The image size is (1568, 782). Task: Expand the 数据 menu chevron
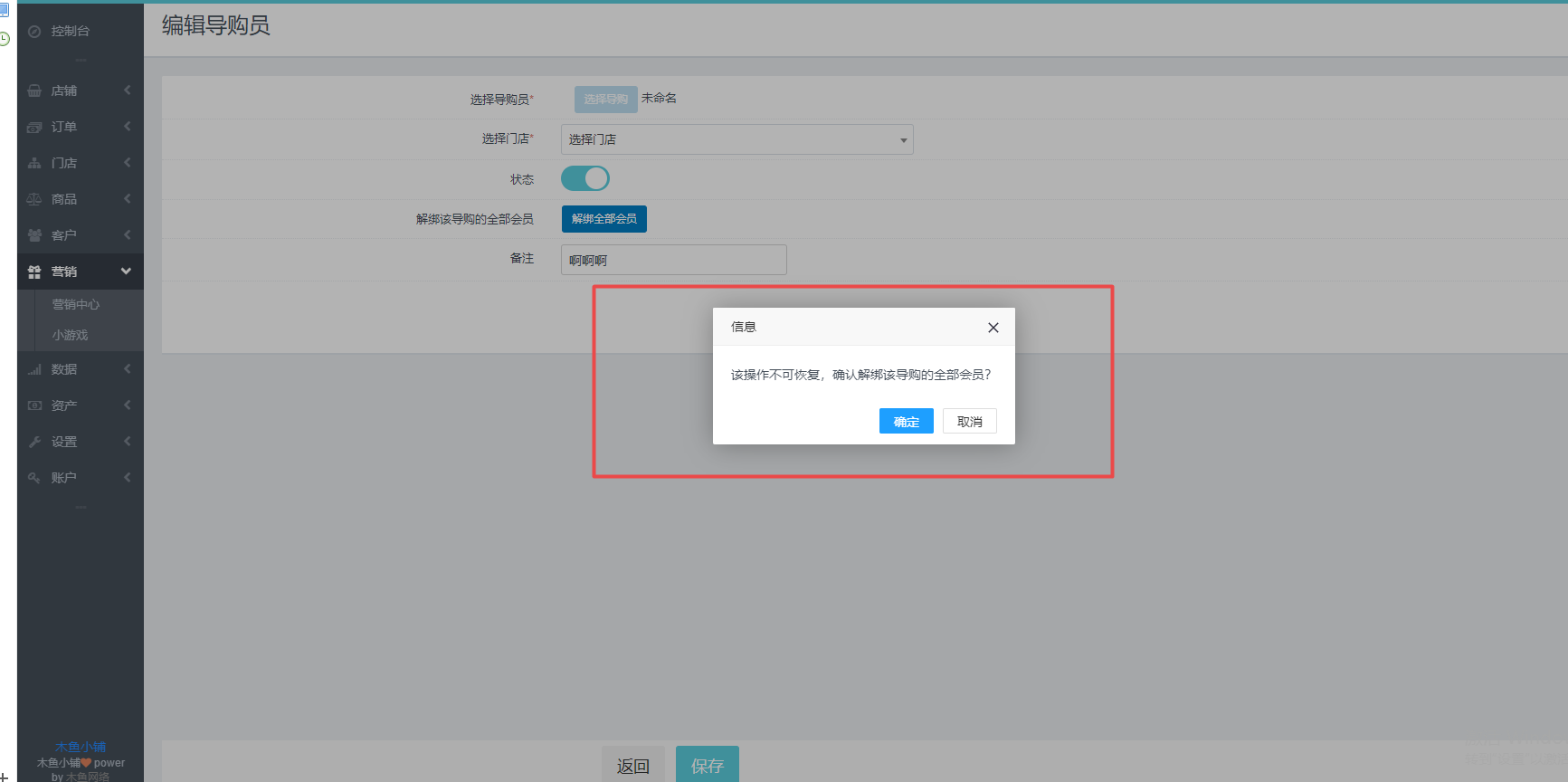click(x=127, y=368)
